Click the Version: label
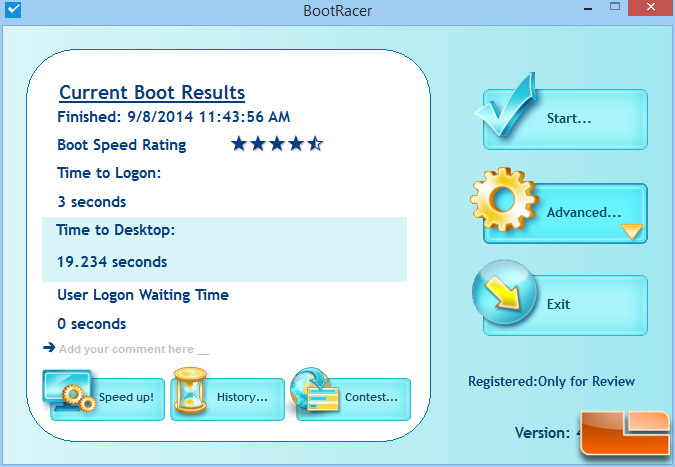 (542, 433)
